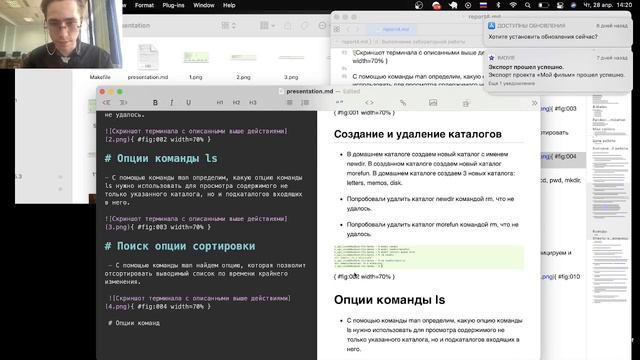This screenshot has width=640, height=360.
Task: Toggle bold formatting in MacDown toolbar
Action: 155,103
